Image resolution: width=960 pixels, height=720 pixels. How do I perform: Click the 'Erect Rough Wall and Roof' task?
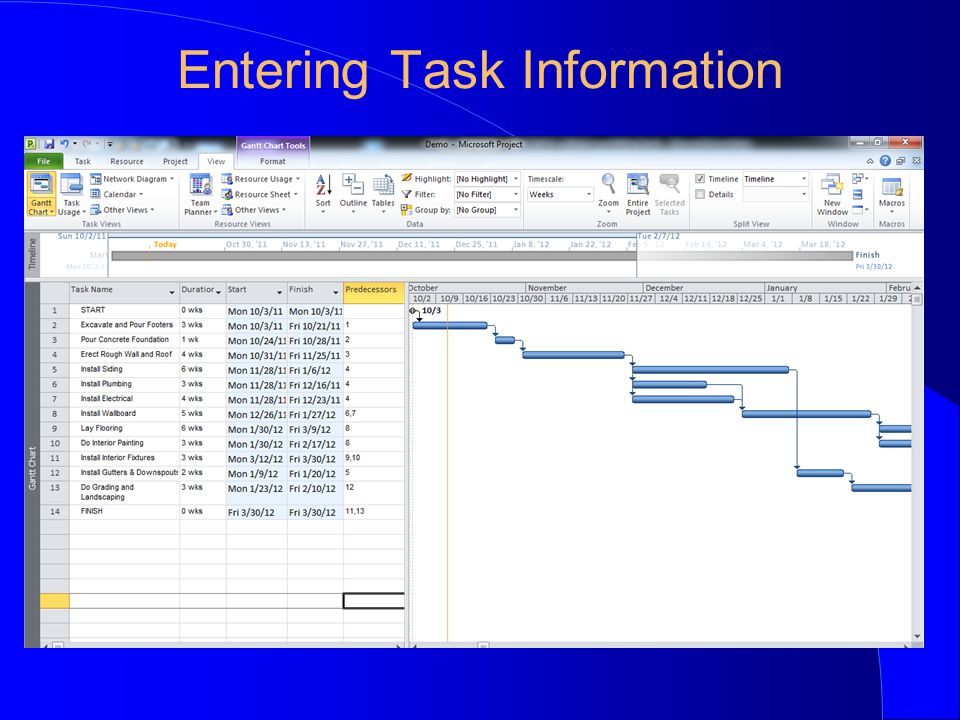[x=126, y=354]
